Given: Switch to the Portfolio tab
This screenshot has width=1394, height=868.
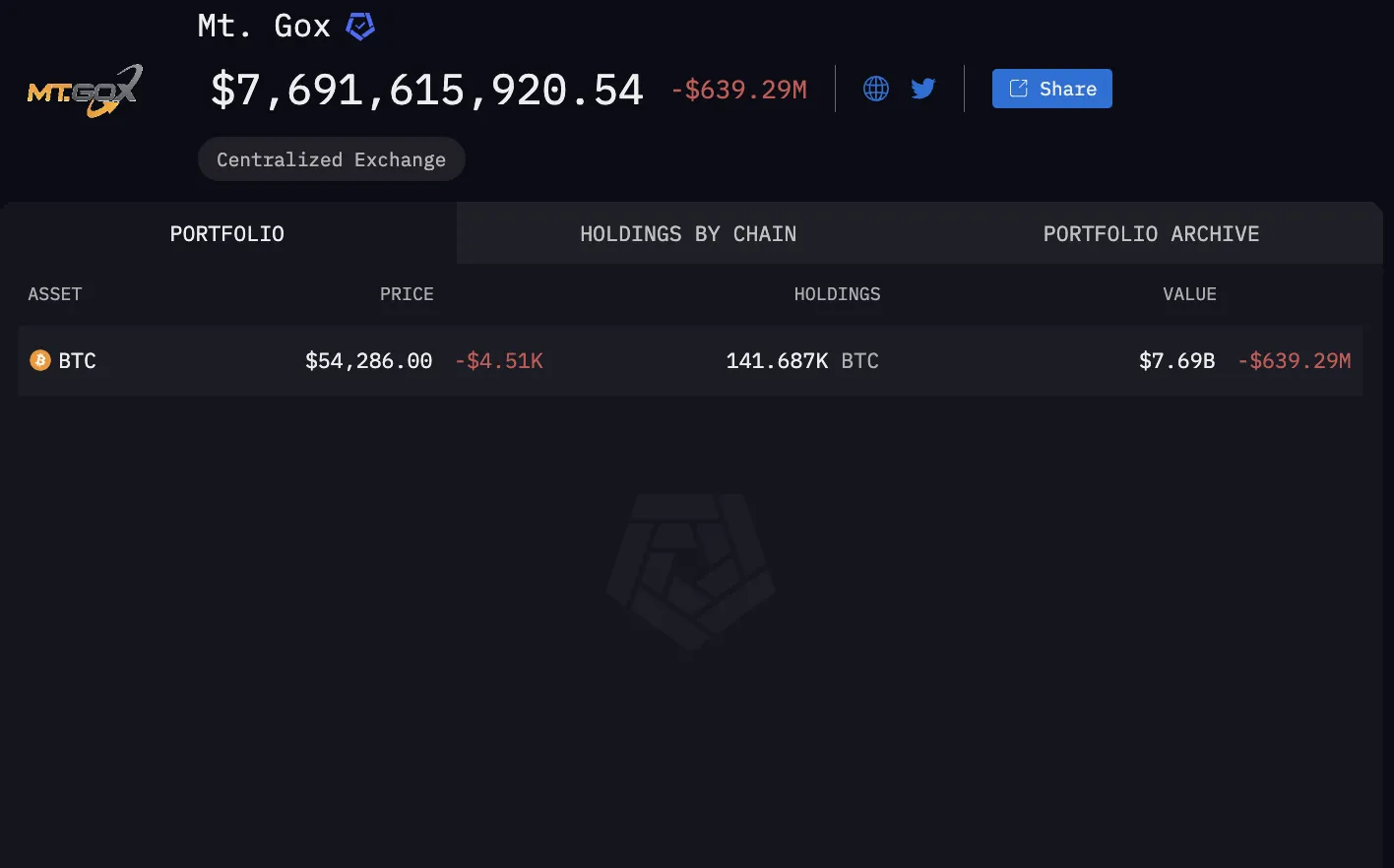Looking at the screenshot, I should coord(227,234).
